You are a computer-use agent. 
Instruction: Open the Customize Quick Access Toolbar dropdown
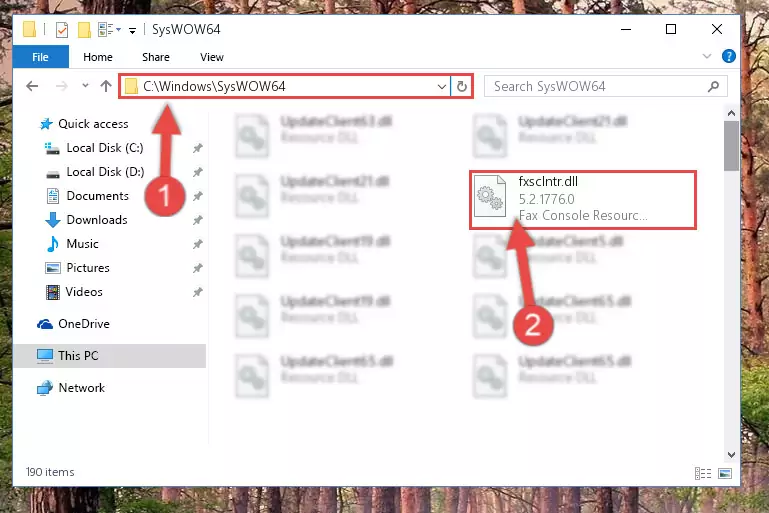click(132, 30)
